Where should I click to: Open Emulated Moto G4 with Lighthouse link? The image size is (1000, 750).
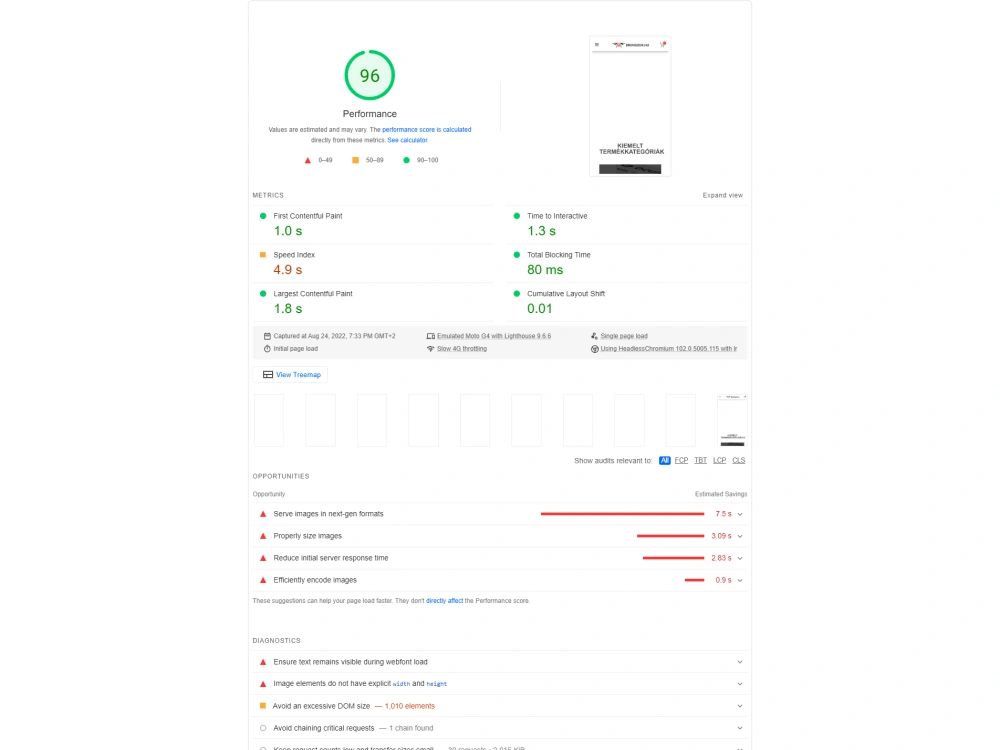click(x=494, y=336)
